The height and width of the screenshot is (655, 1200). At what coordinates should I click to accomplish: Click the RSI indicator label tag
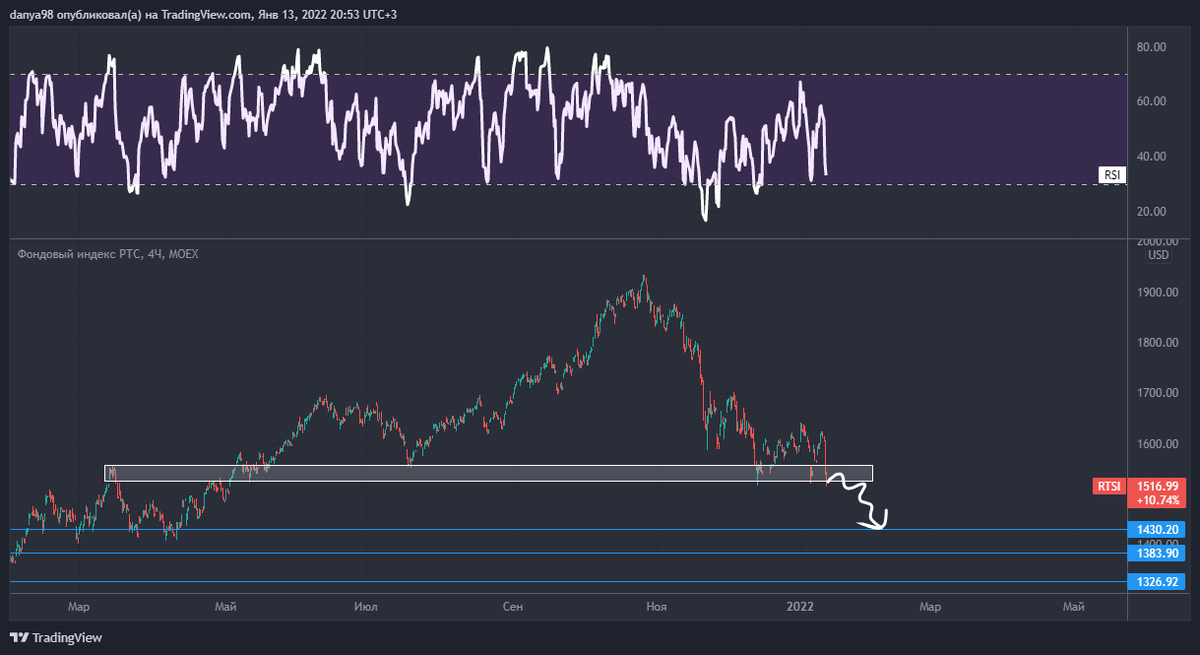(x=1111, y=175)
